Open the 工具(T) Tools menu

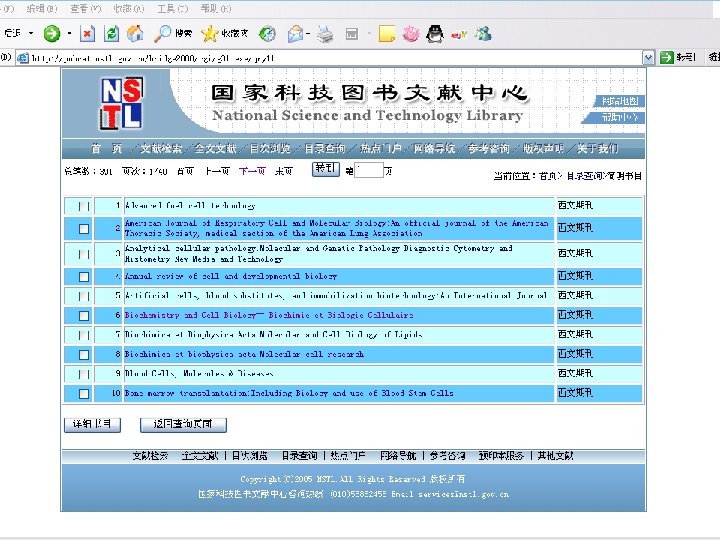(173, 9)
